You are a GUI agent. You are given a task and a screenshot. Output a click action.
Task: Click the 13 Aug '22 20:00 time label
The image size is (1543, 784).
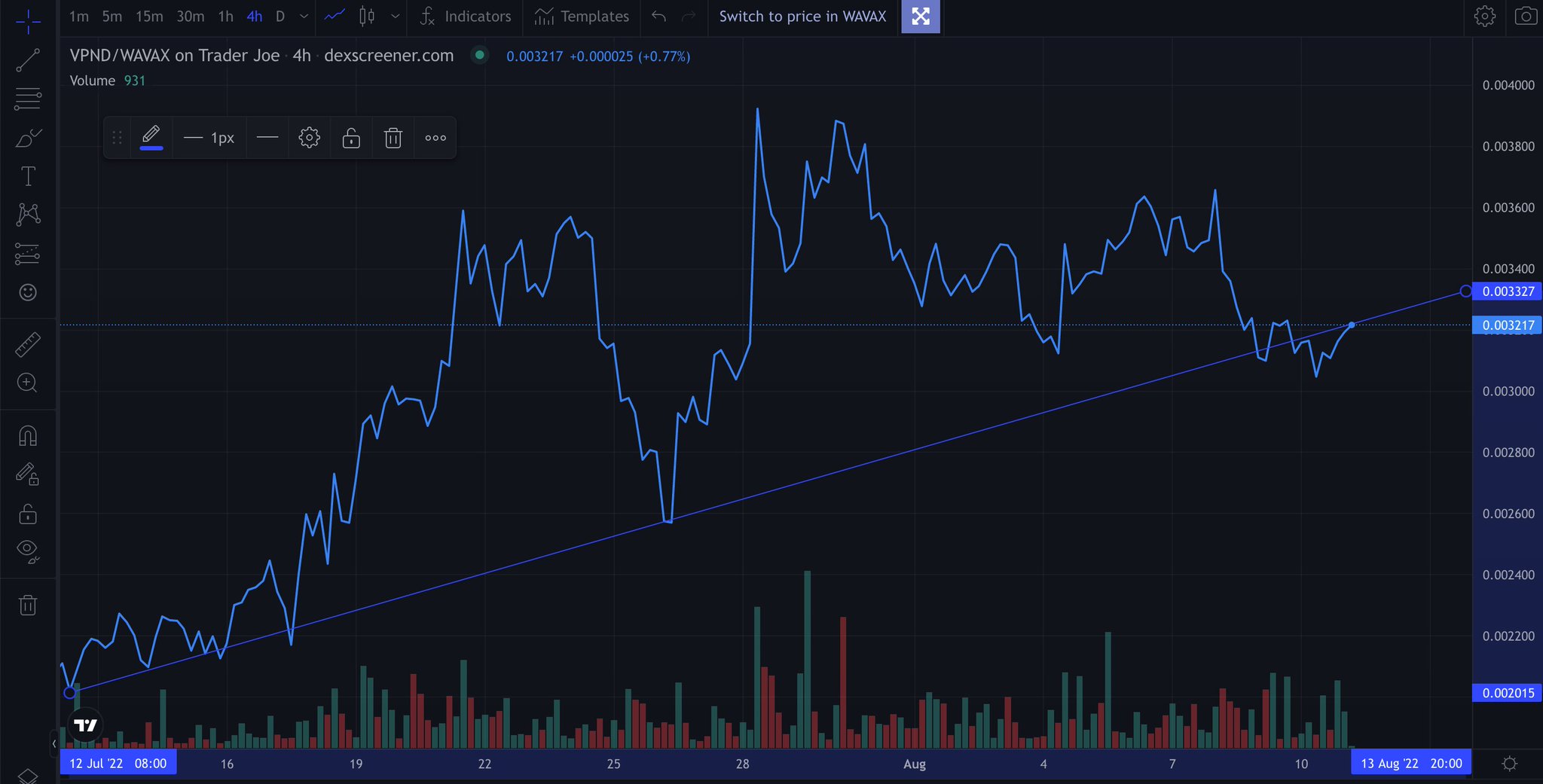pyautogui.click(x=1411, y=764)
